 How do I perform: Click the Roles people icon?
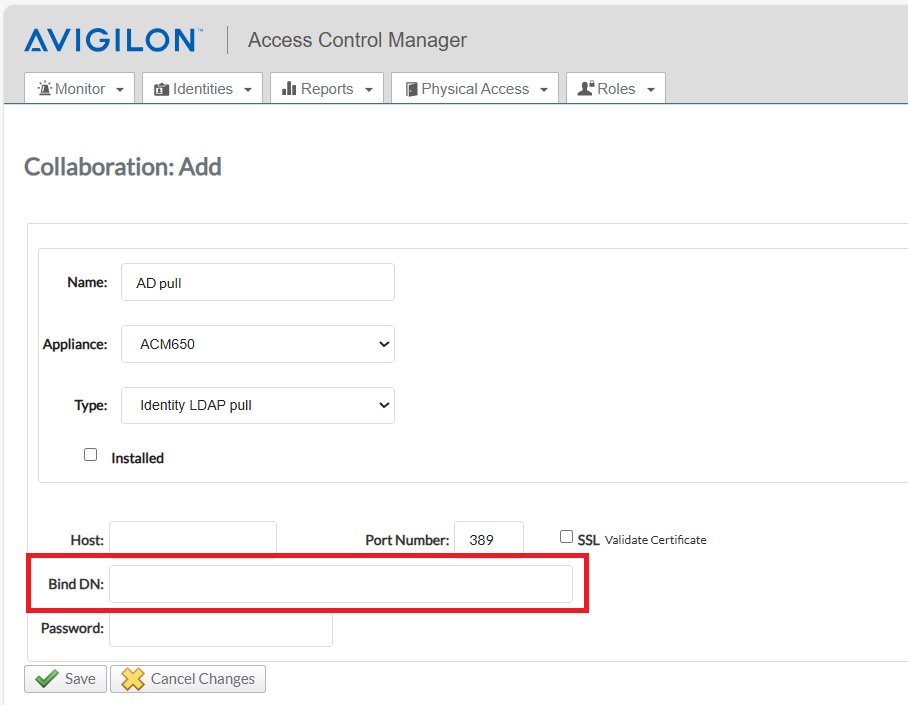click(585, 88)
